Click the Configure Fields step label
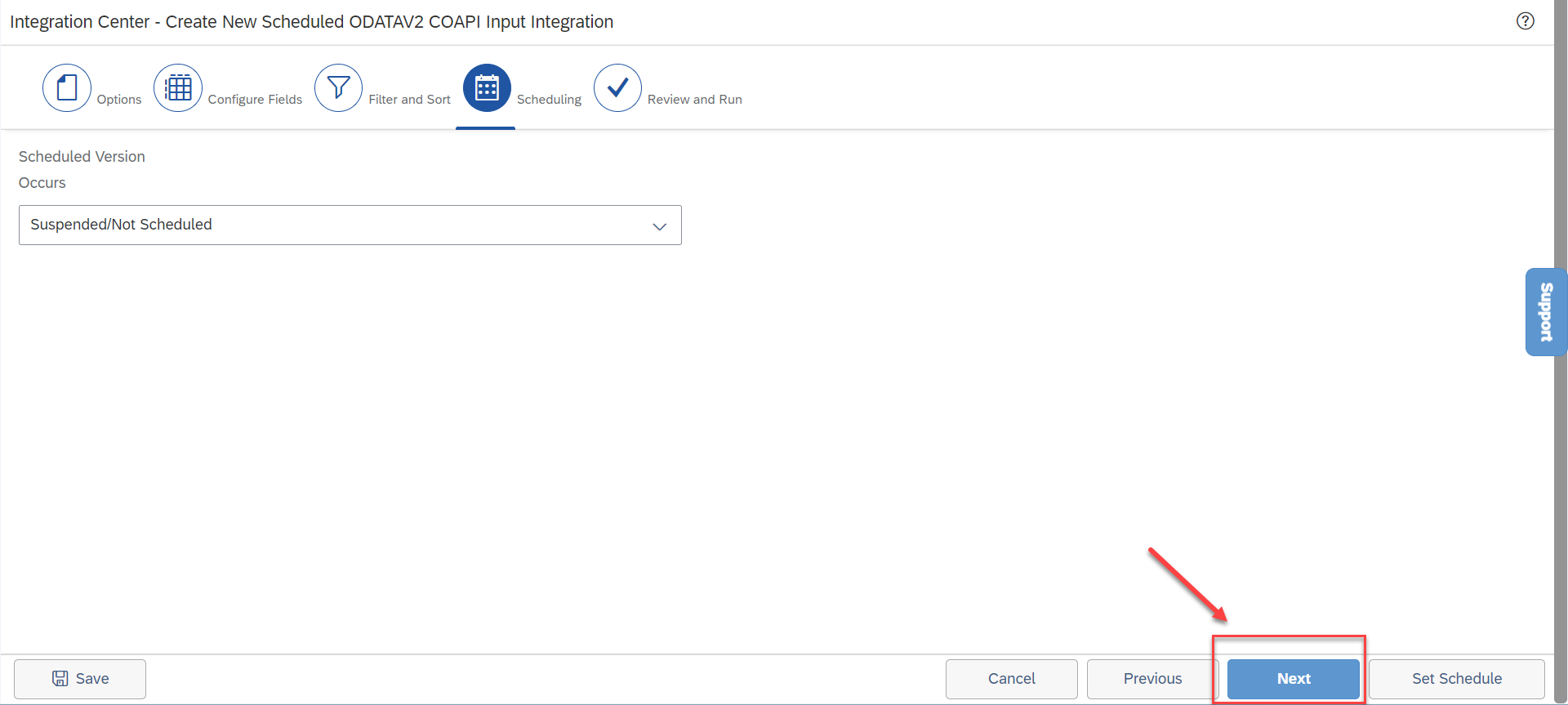Screen dimensions: 1568x705 pos(255,100)
